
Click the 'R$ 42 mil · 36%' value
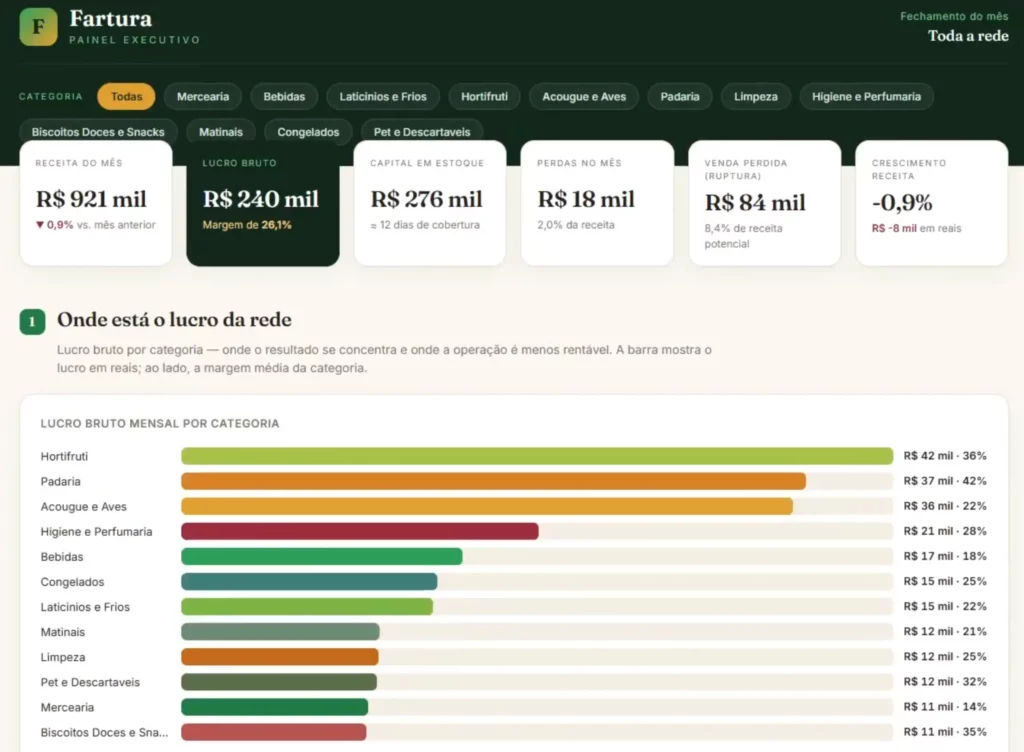click(945, 456)
